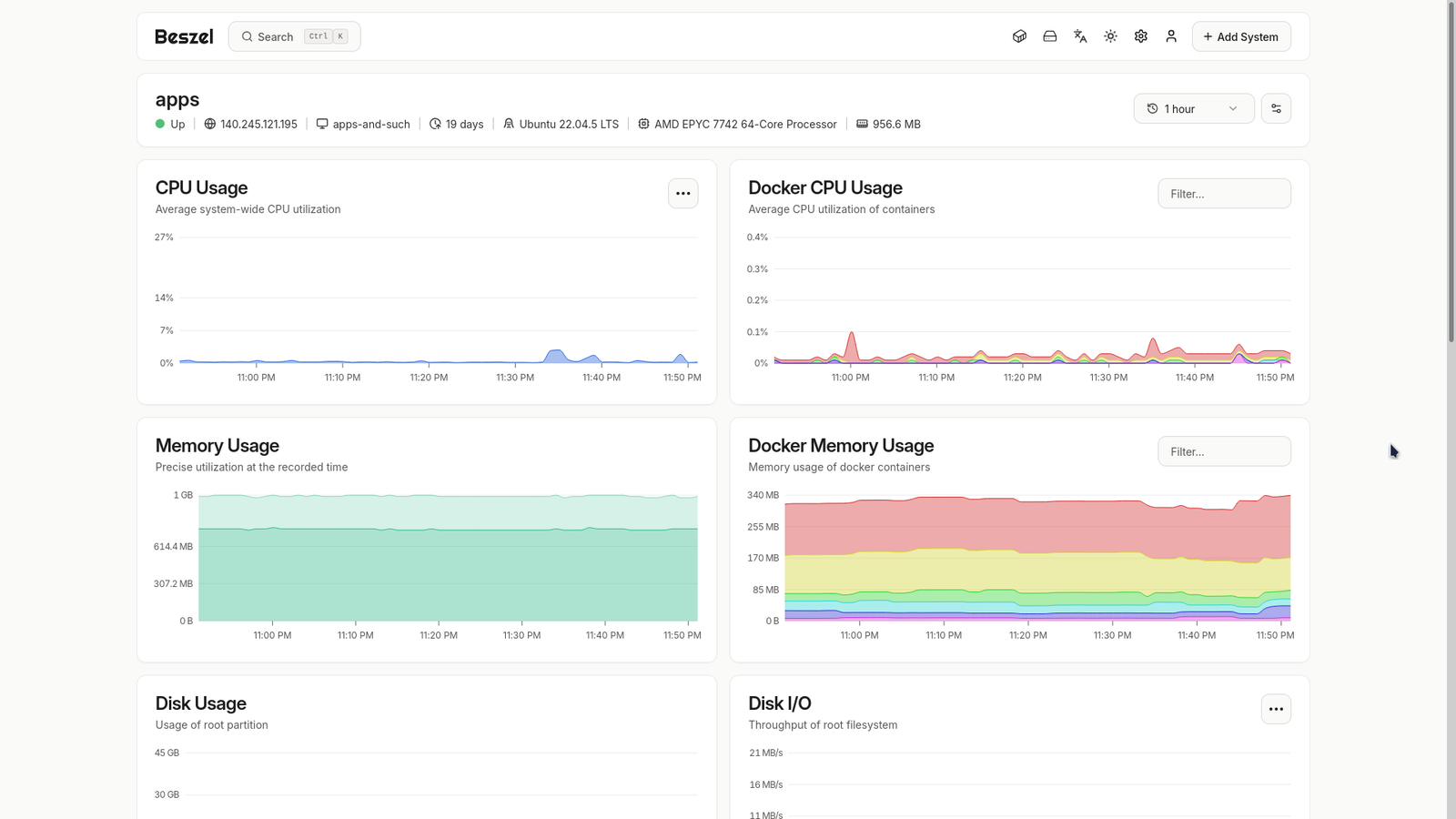Screen dimensions: 1456x819
Task: Click the 'Docker Memory Usage' chart title
Action: (841, 446)
